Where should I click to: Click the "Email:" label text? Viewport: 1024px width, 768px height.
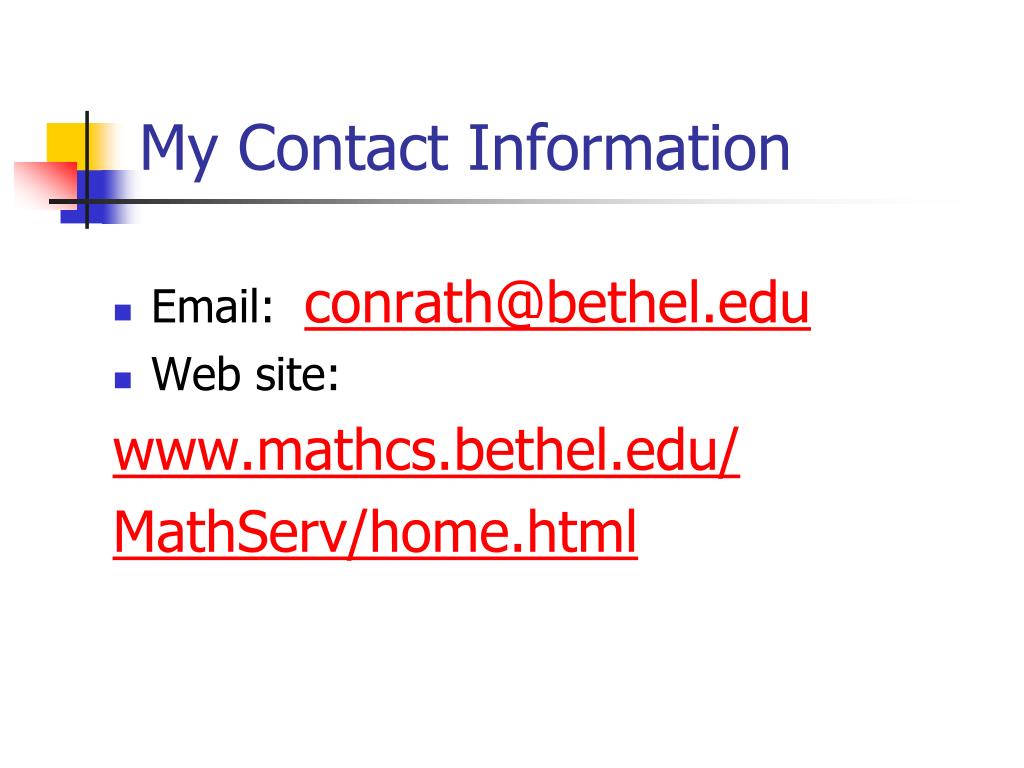point(212,306)
